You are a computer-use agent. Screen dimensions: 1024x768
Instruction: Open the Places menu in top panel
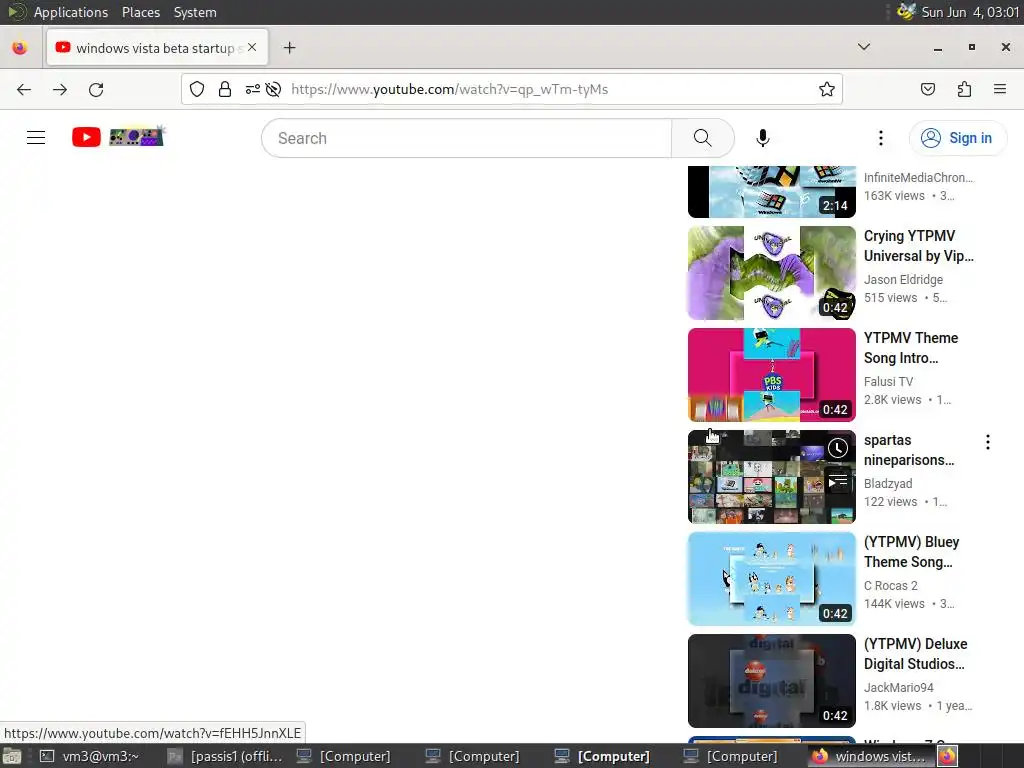click(140, 12)
